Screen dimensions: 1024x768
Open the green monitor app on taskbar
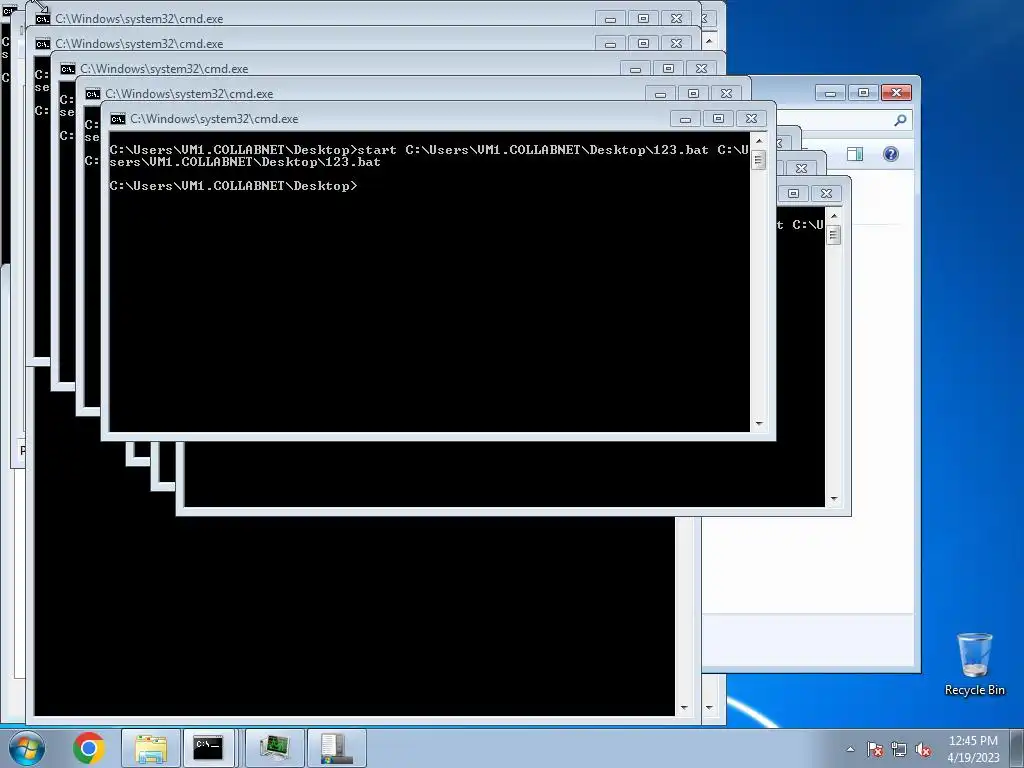coord(274,748)
